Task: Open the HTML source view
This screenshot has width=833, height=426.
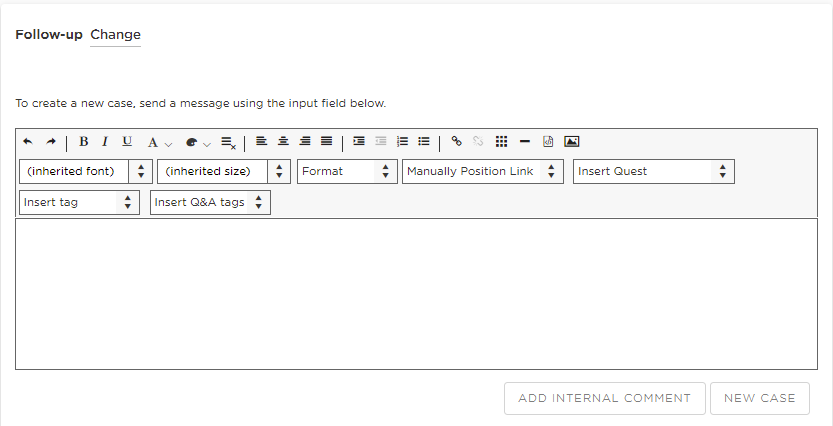Action: (548, 141)
